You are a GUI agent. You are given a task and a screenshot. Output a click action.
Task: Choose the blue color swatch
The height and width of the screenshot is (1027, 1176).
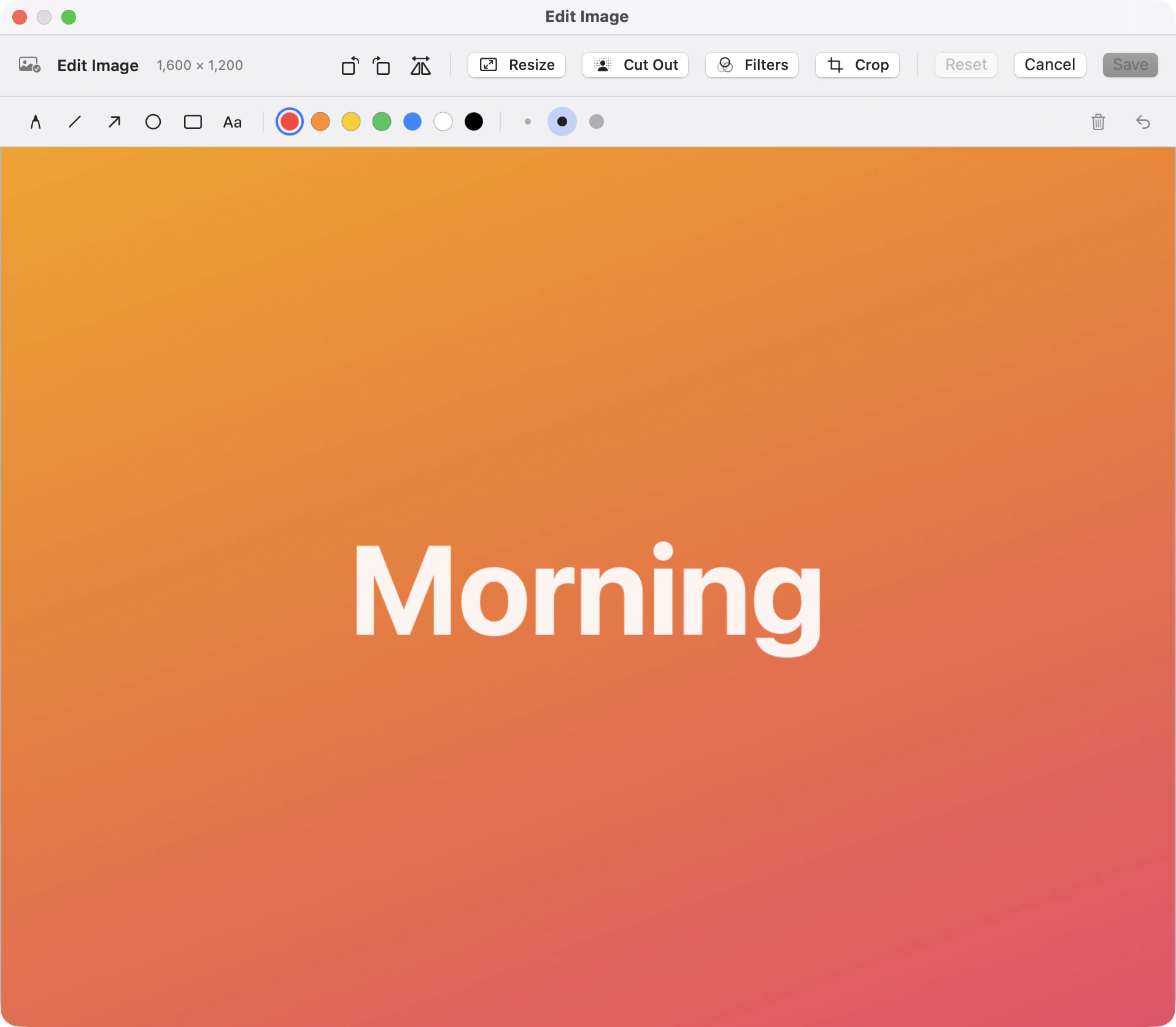click(412, 121)
